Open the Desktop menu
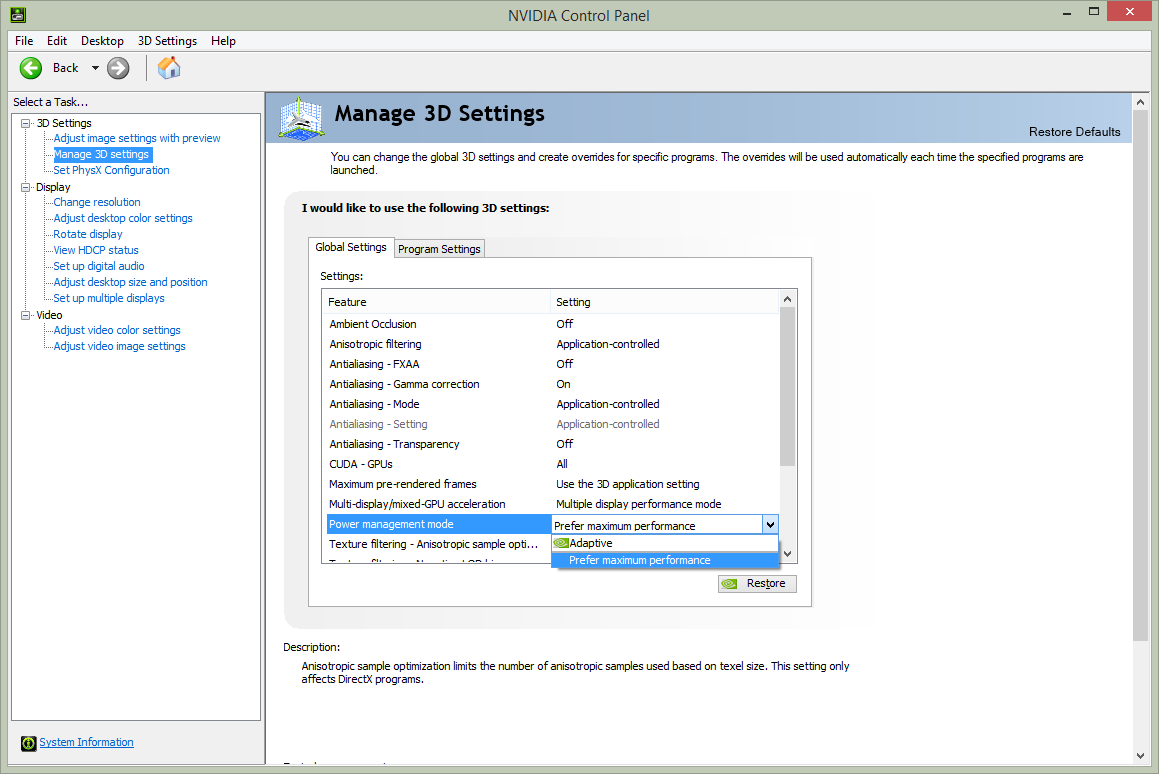 102,41
